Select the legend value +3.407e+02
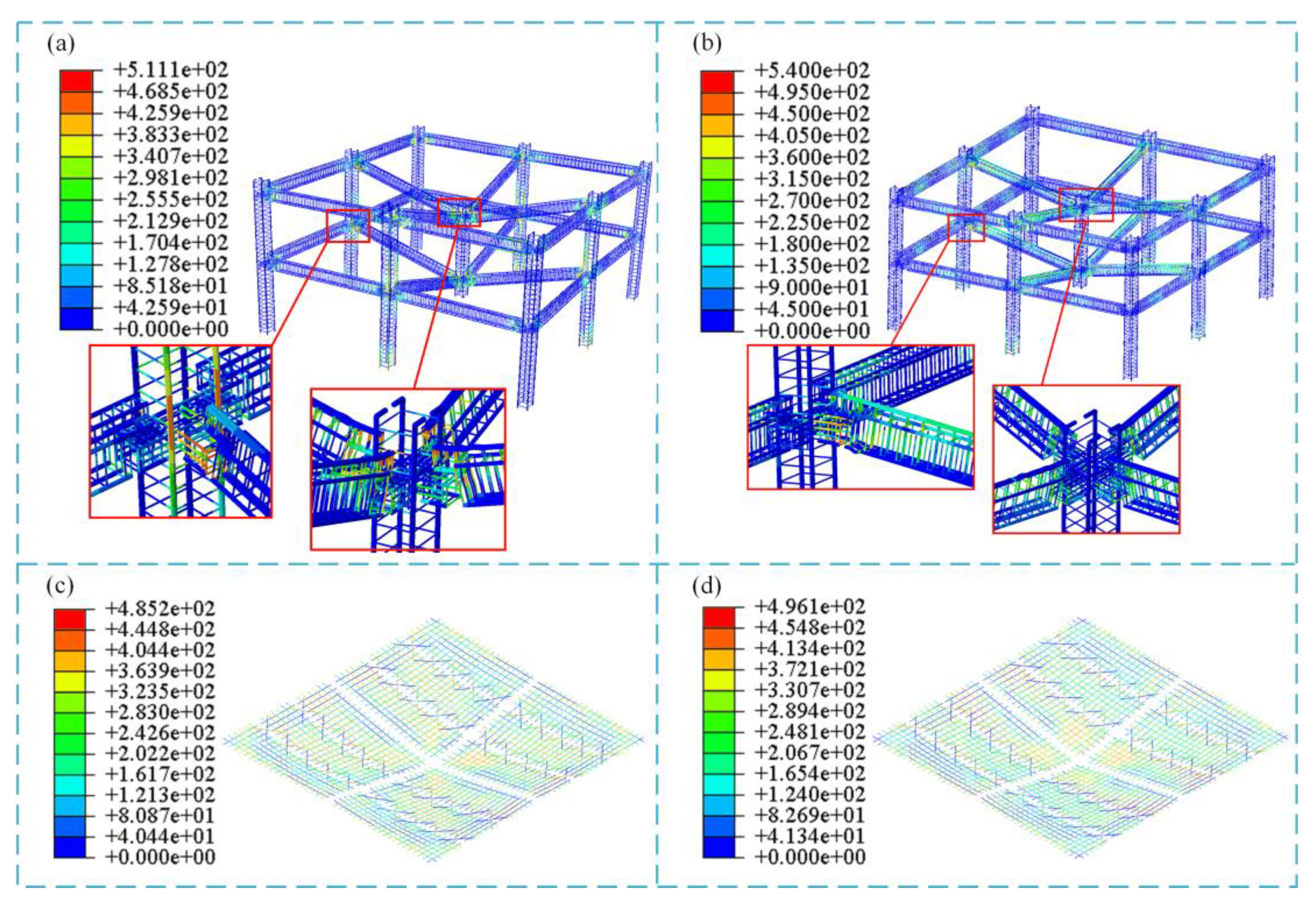 [x=170, y=156]
